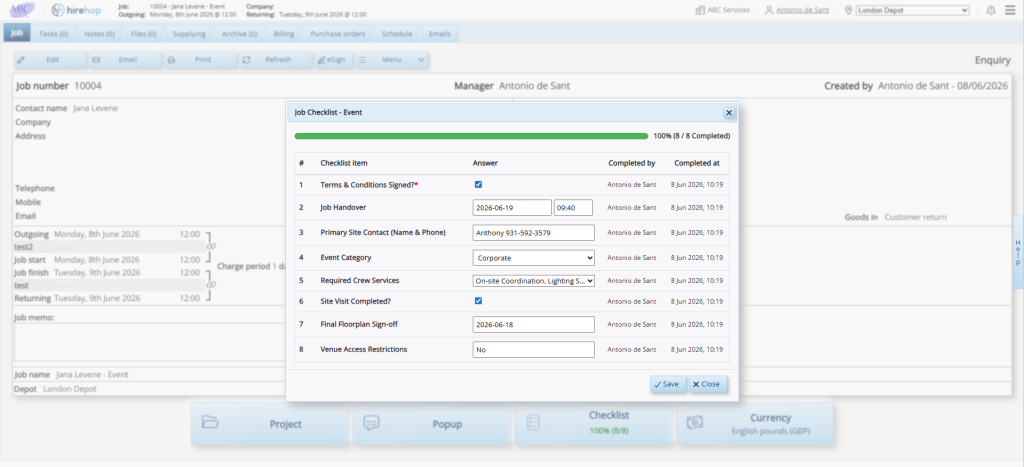1024x467 pixels.
Task: Click the Checklist tile showing 100% (8/8)
Action: pyautogui.click(x=592, y=424)
